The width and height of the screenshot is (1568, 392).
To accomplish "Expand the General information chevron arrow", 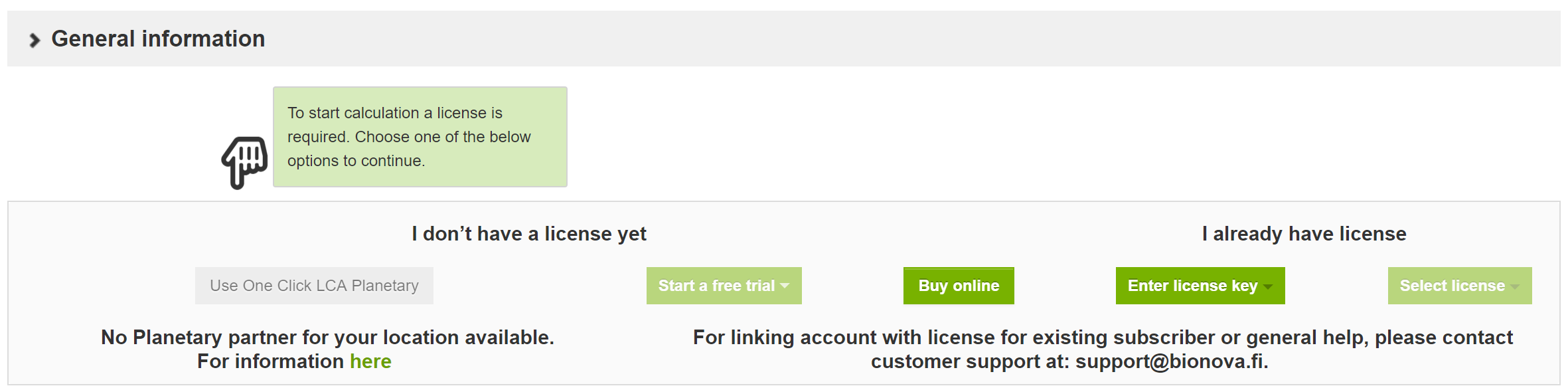I will pos(35,41).
